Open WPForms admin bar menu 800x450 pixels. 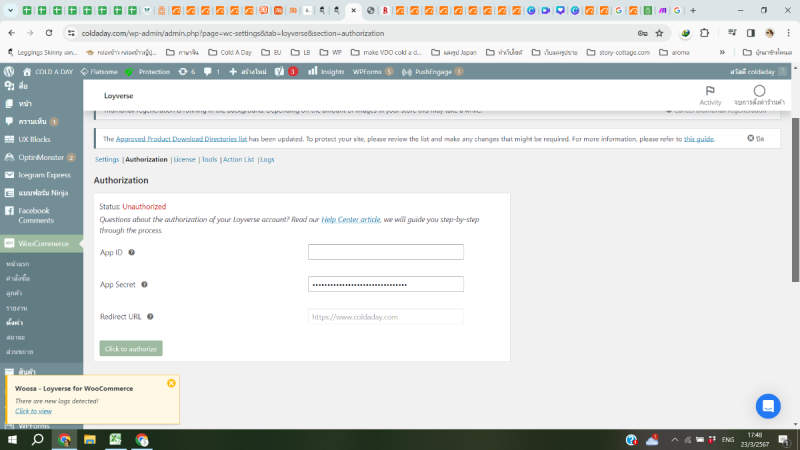click(373, 71)
